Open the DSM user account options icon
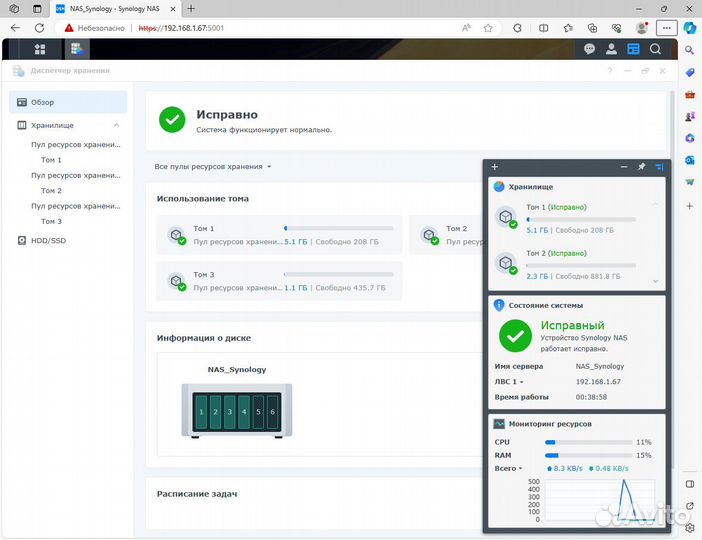Viewport: 702px width, 540px height. point(611,48)
